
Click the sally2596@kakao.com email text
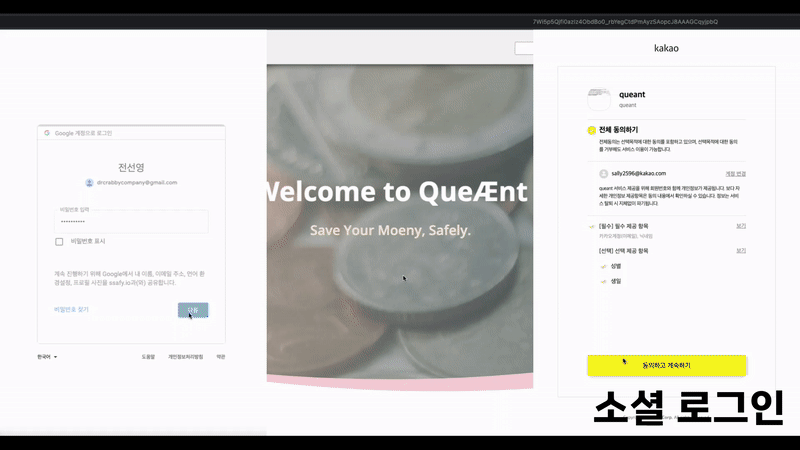point(639,174)
